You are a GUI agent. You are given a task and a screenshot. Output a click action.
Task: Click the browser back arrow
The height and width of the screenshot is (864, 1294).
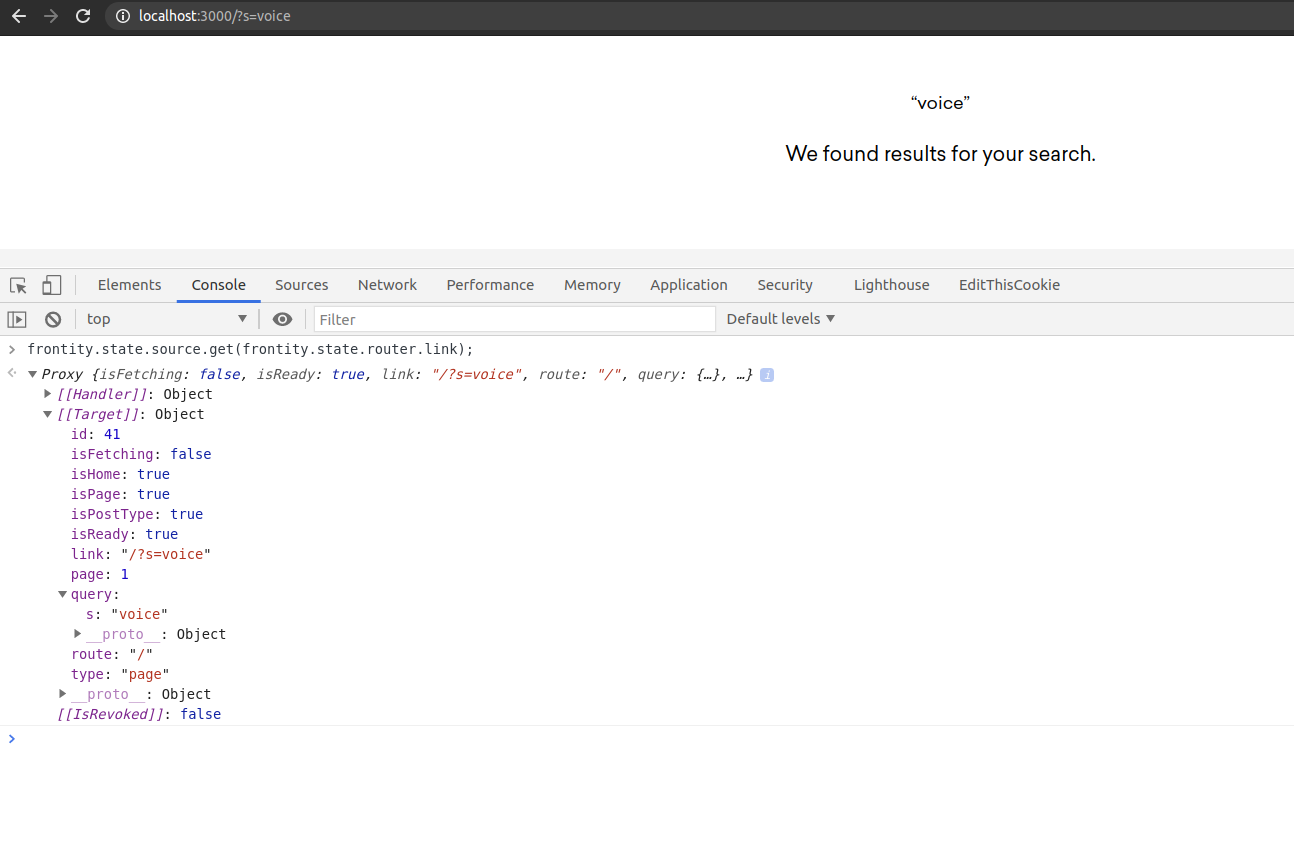pos(18,16)
